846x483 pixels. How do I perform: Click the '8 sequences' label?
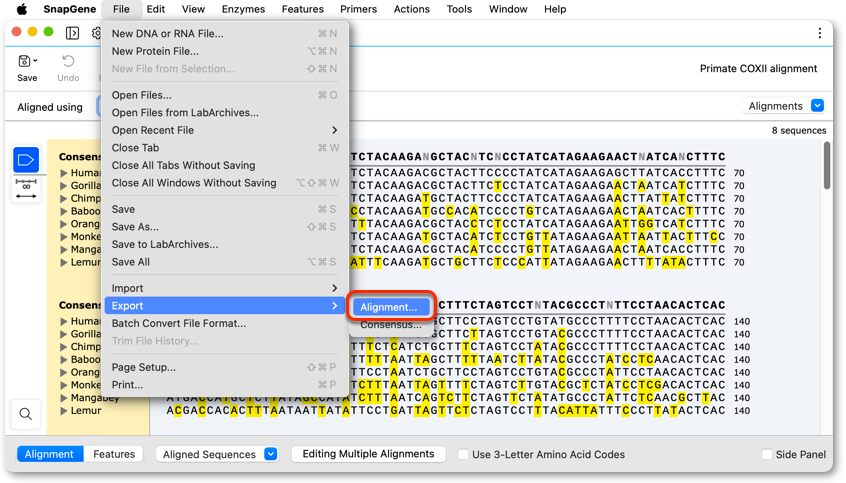(799, 131)
